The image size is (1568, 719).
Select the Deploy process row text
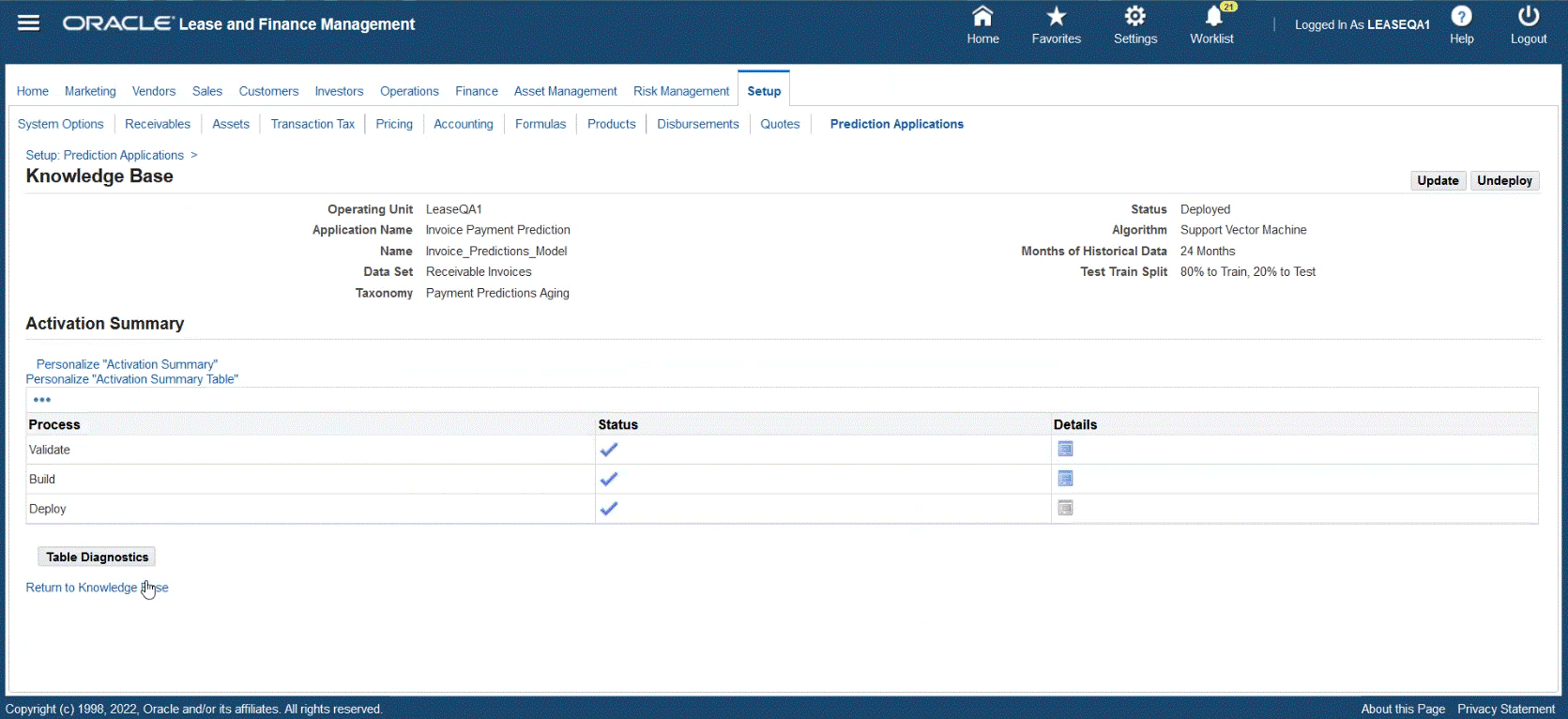(x=48, y=509)
